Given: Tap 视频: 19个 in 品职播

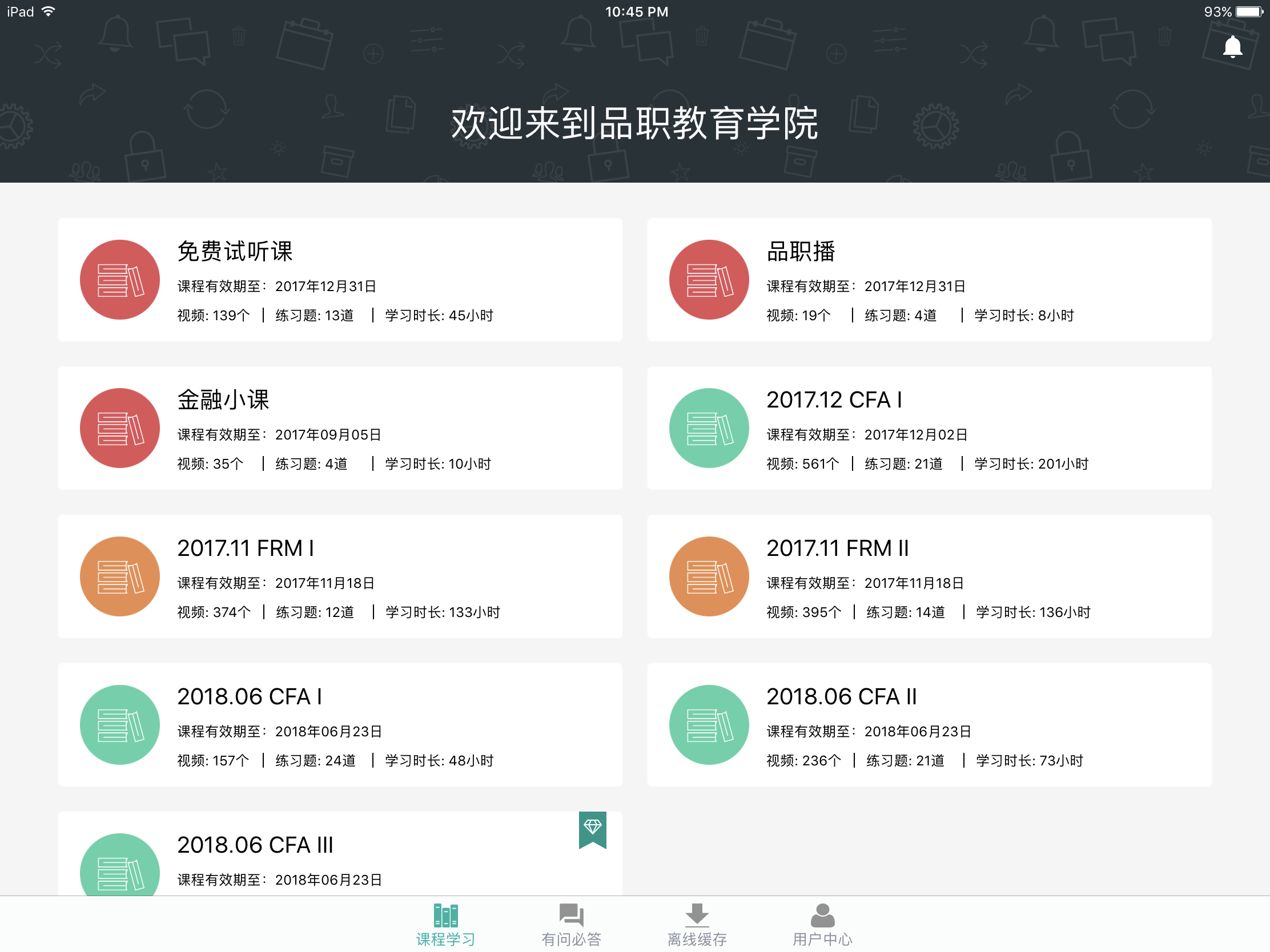Looking at the screenshot, I should [799, 315].
